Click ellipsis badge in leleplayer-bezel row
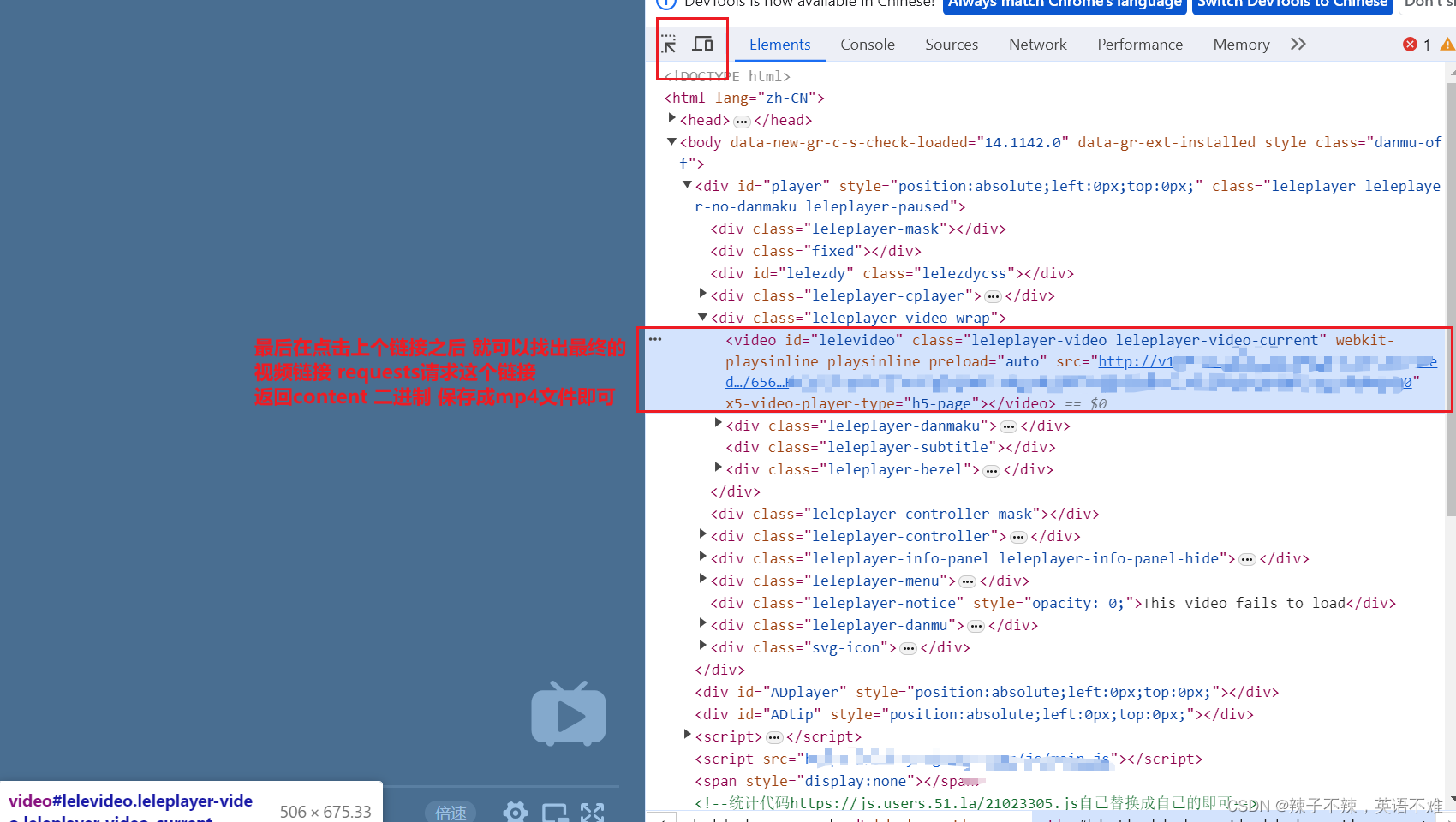 point(991,471)
